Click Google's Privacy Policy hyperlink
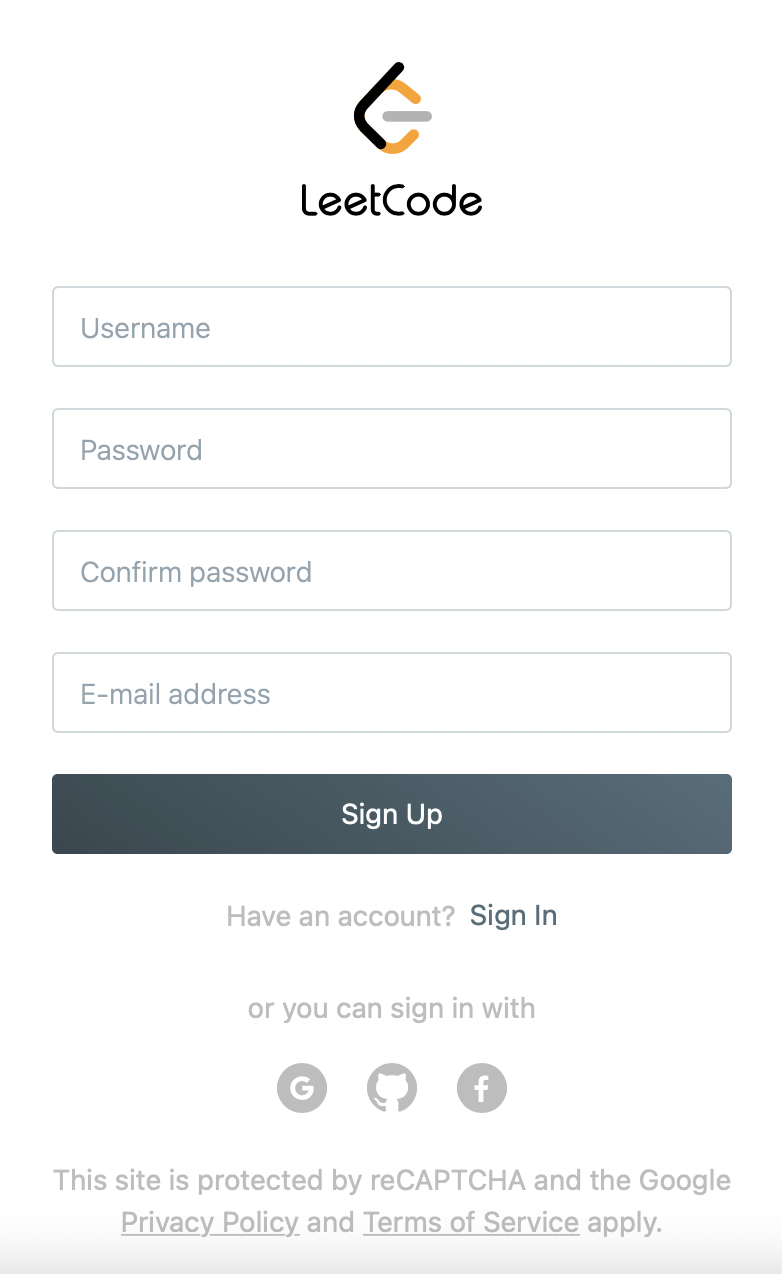The height and width of the screenshot is (1274, 782). (x=209, y=1222)
